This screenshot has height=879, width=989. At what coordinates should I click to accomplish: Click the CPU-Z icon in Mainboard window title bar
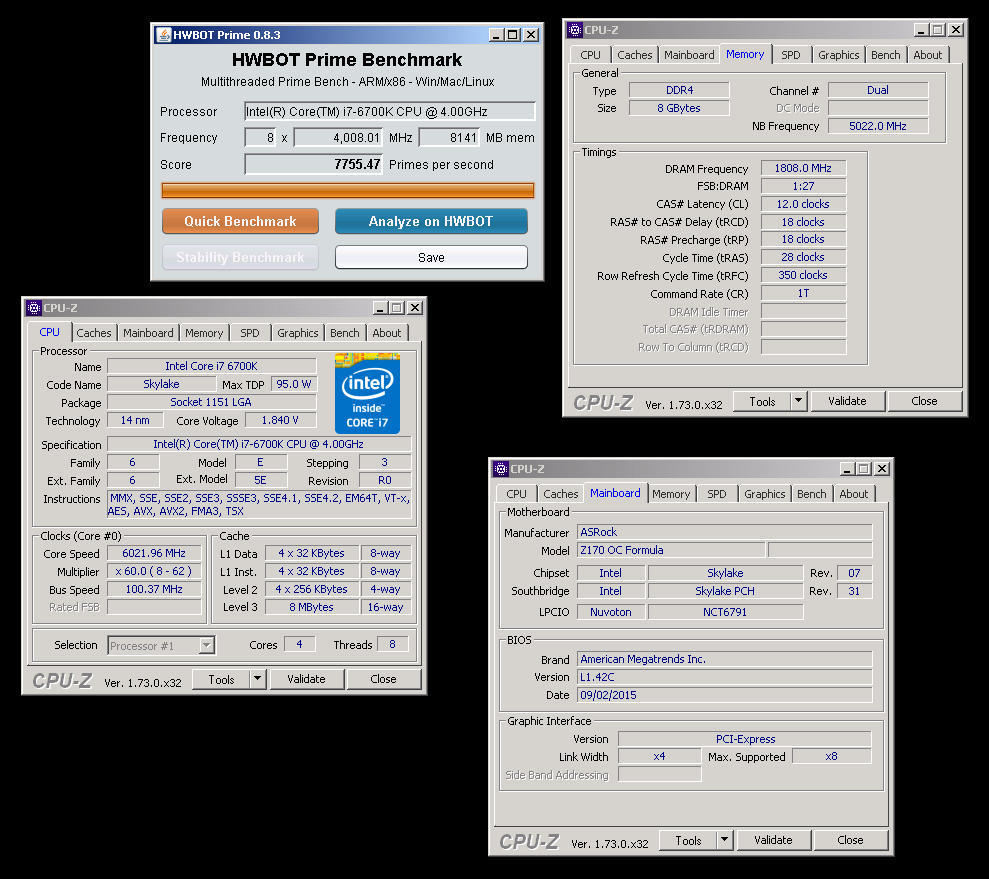pos(501,469)
